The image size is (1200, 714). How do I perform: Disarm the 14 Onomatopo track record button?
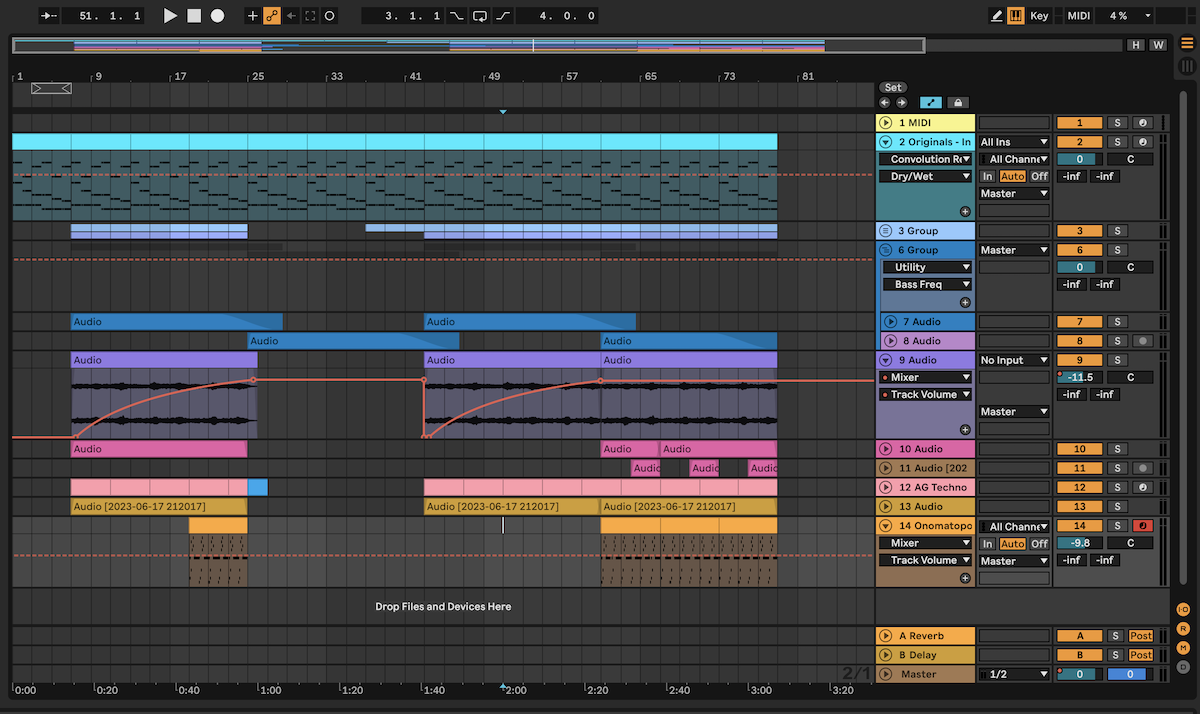[1142, 526]
